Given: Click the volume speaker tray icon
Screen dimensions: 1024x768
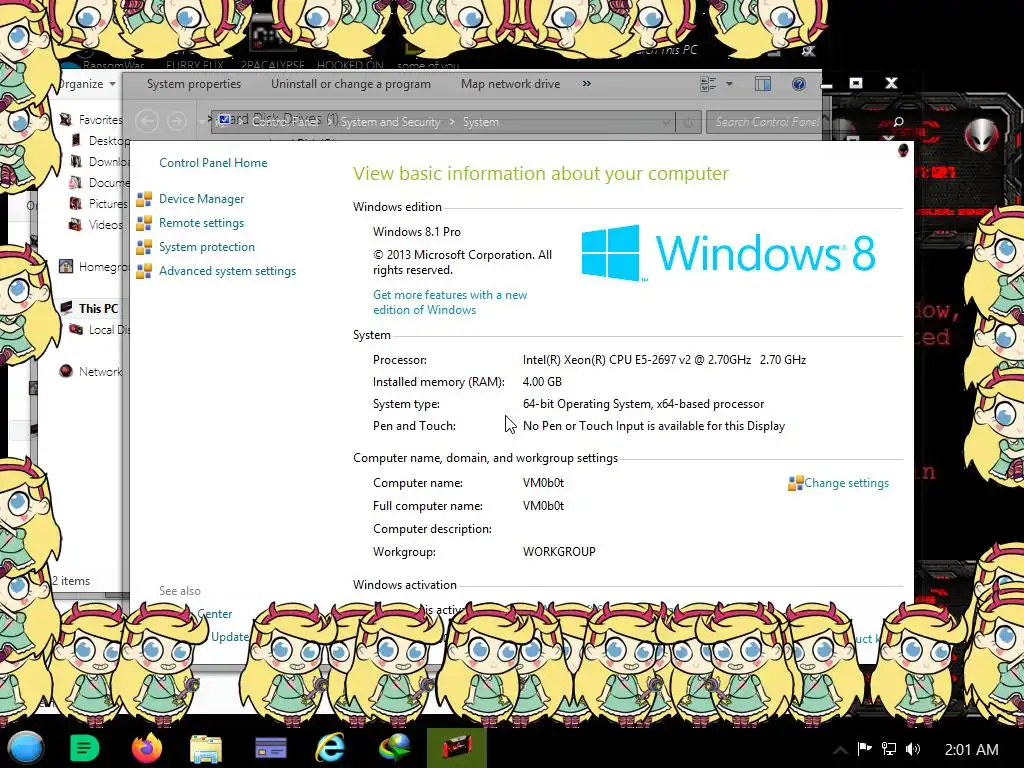Looking at the screenshot, I should (x=913, y=749).
